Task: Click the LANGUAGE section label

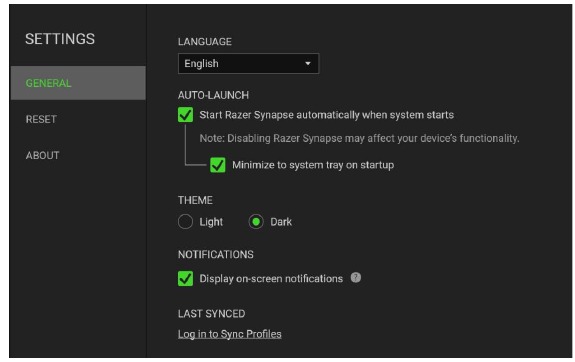Action: pos(205,42)
